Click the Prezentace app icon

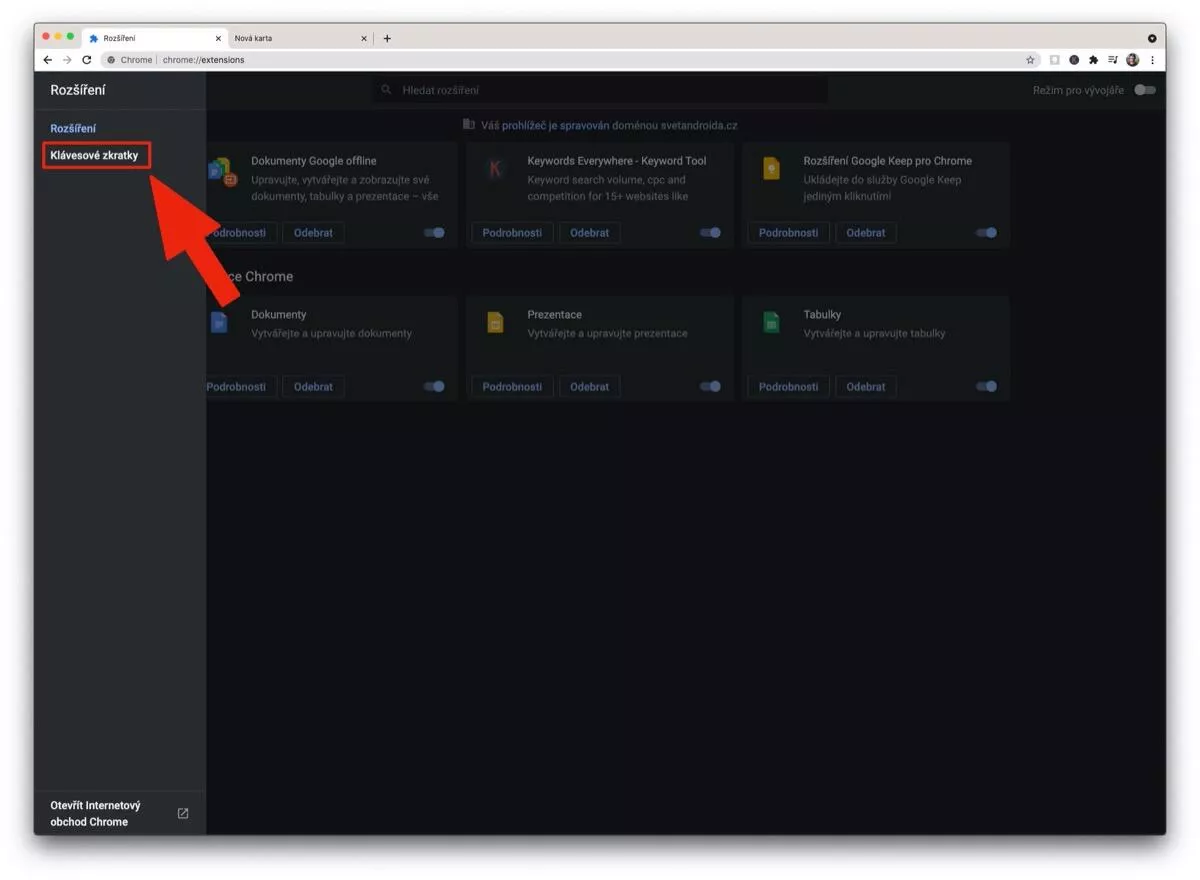[x=495, y=323]
